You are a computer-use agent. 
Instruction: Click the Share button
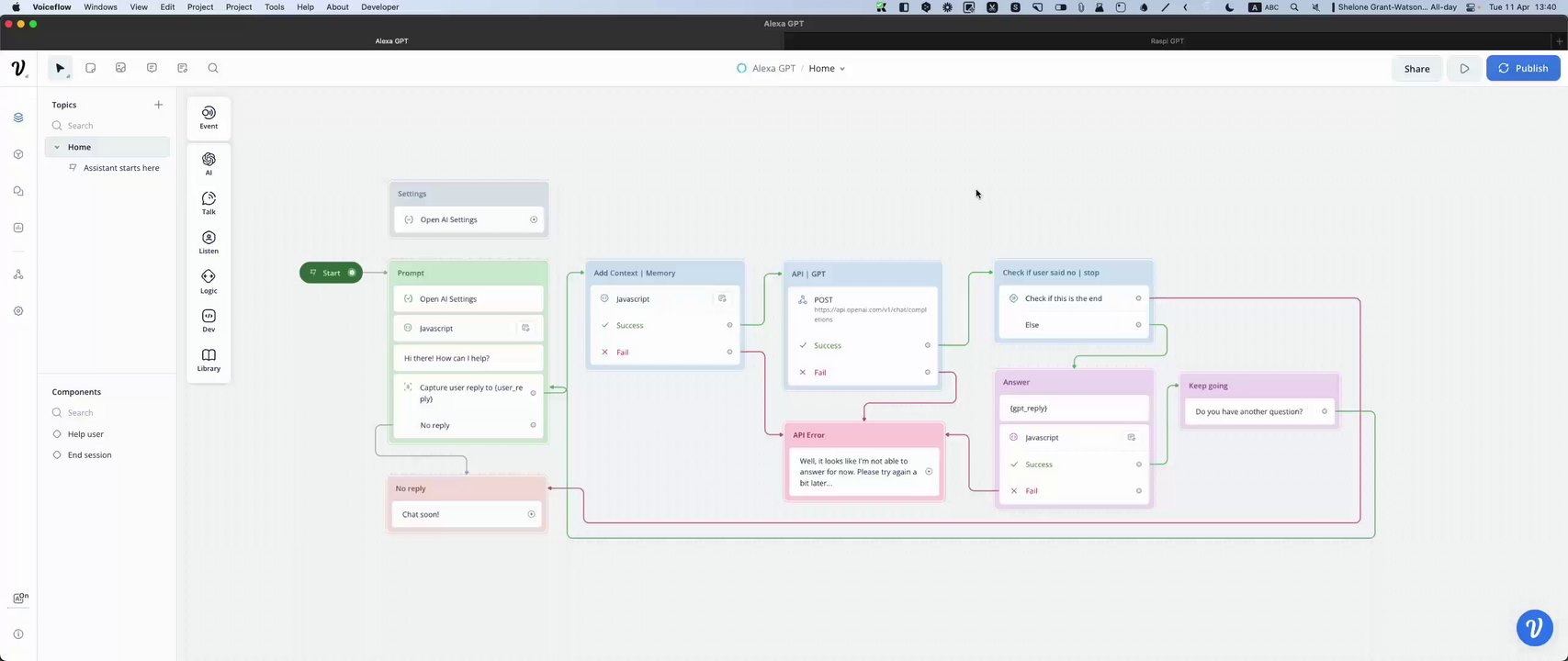(1416, 68)
